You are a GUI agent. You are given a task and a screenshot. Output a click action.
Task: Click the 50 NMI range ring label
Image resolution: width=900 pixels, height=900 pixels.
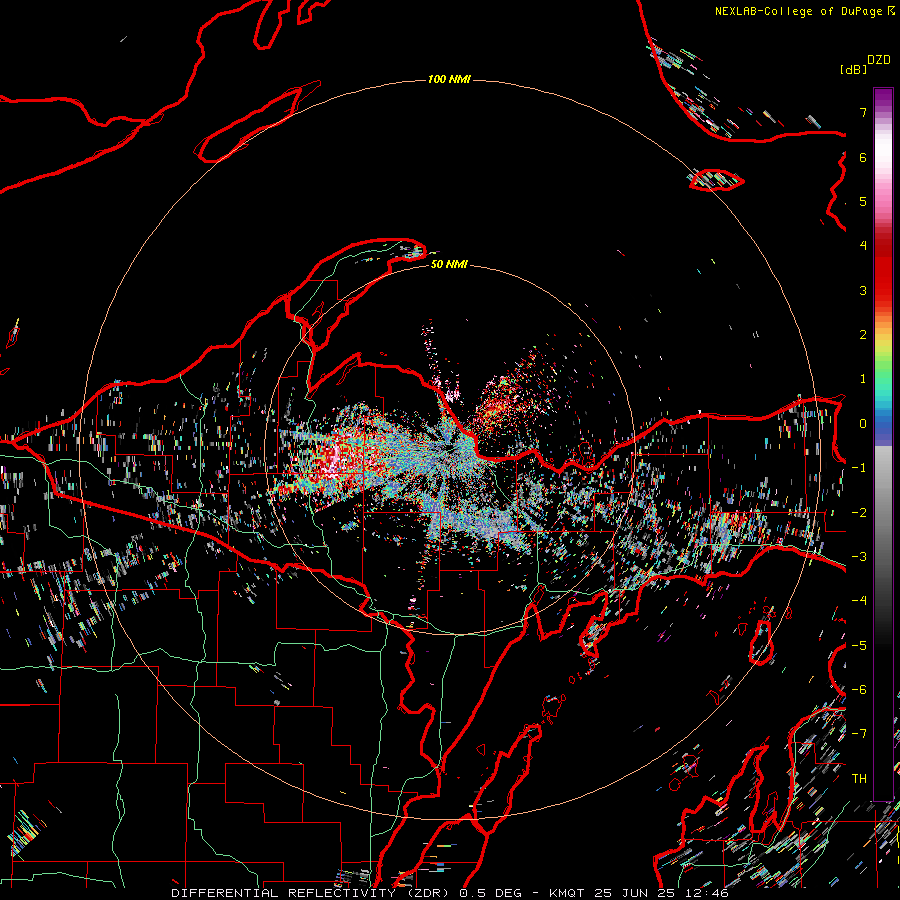[x=449, y=264]
